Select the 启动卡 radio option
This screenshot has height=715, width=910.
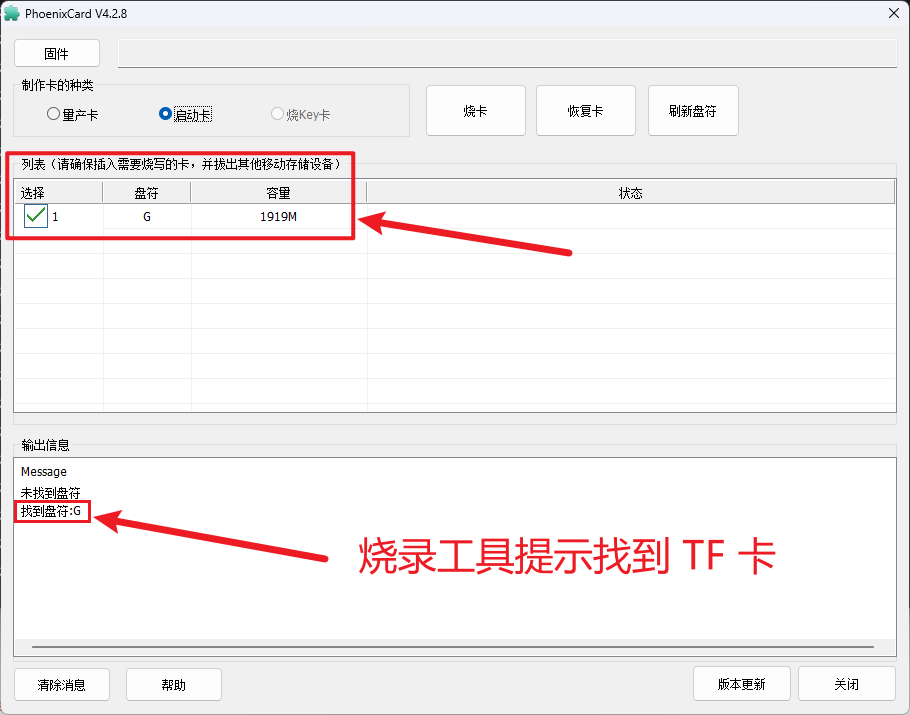(166, 114)
